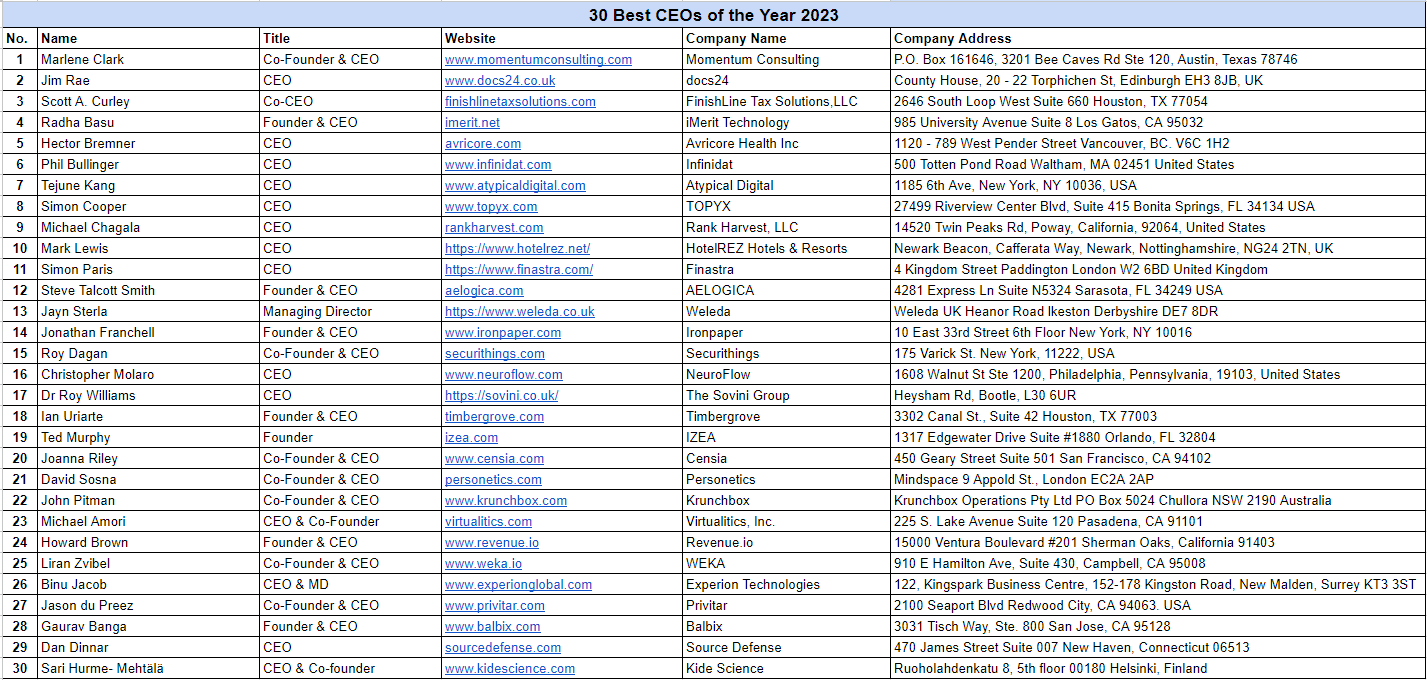Image resolution: width=1427 pixels, height=680 pixels.
Task: Click the www.krunchbox.com link
Action: click(x=506, y=500)
